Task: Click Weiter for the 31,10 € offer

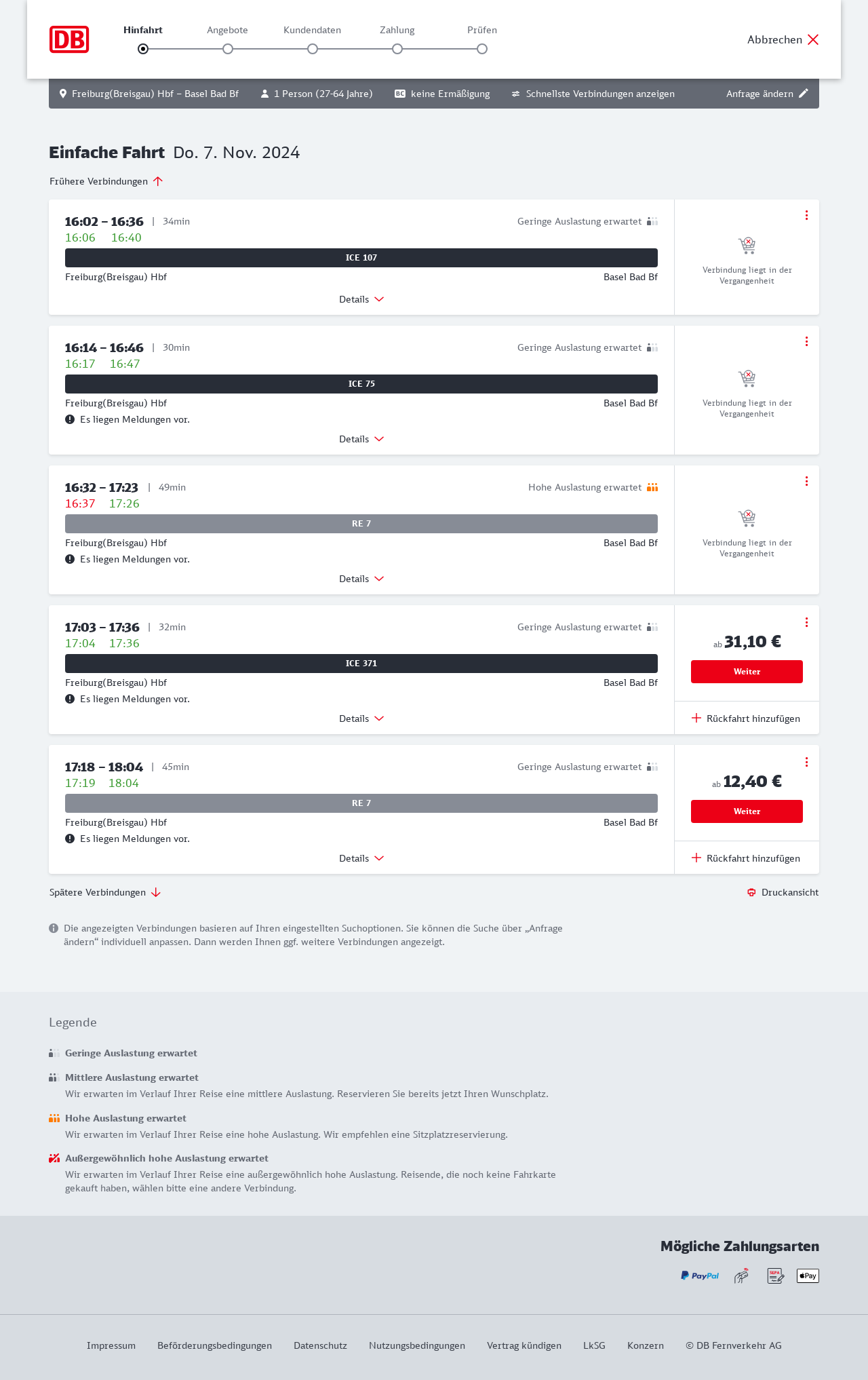Action: tap(747, 672)
